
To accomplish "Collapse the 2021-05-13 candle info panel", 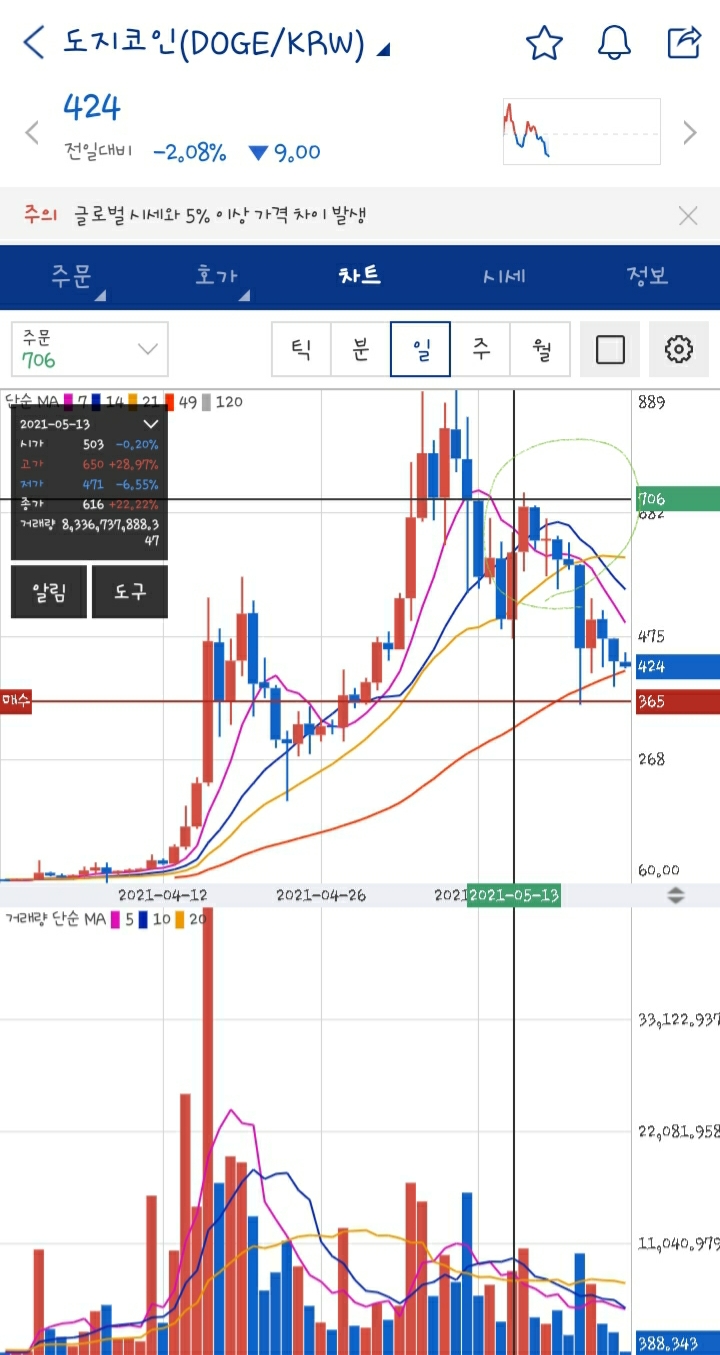I will click(151, 424).
